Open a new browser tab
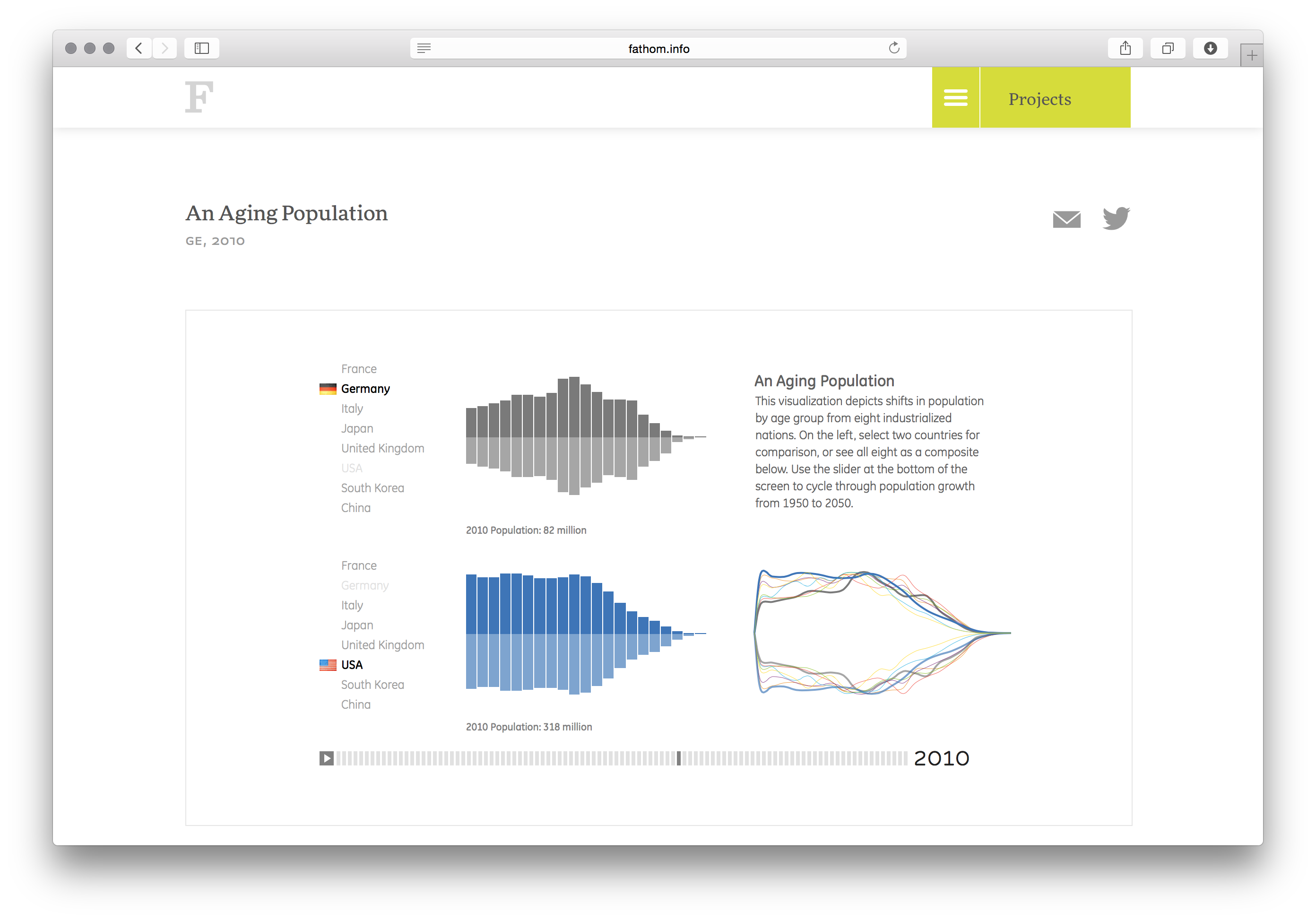 [x=1252, y=54]
